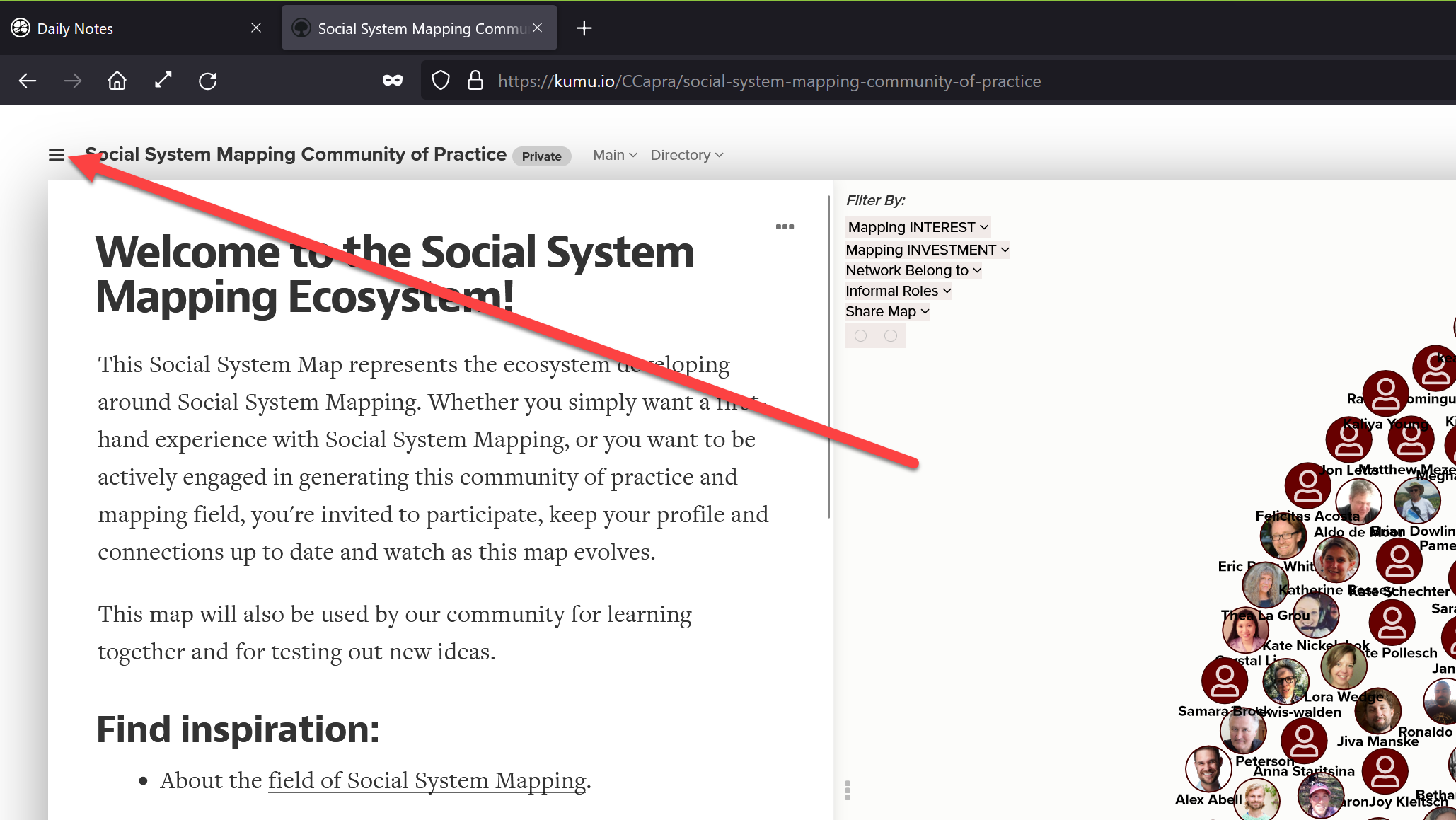
Task: Click the private browsing mask icon
Action: tap(393, 81)
